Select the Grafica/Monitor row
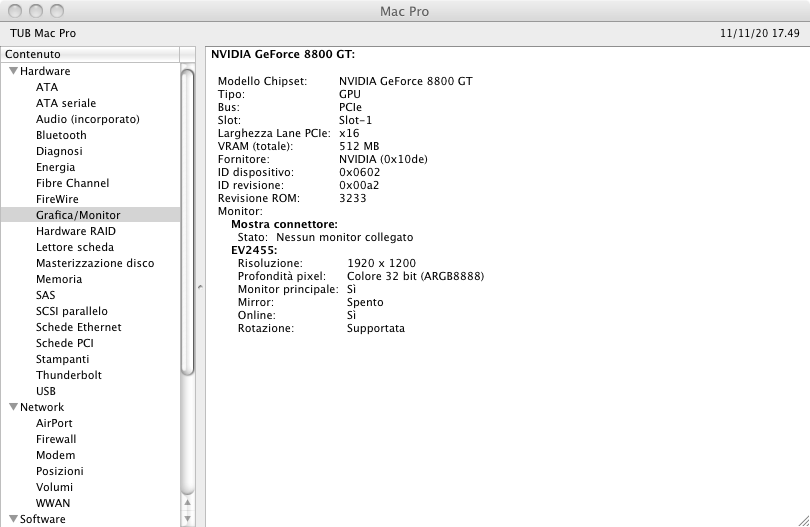The image size is (810, 527). (90, 215)
